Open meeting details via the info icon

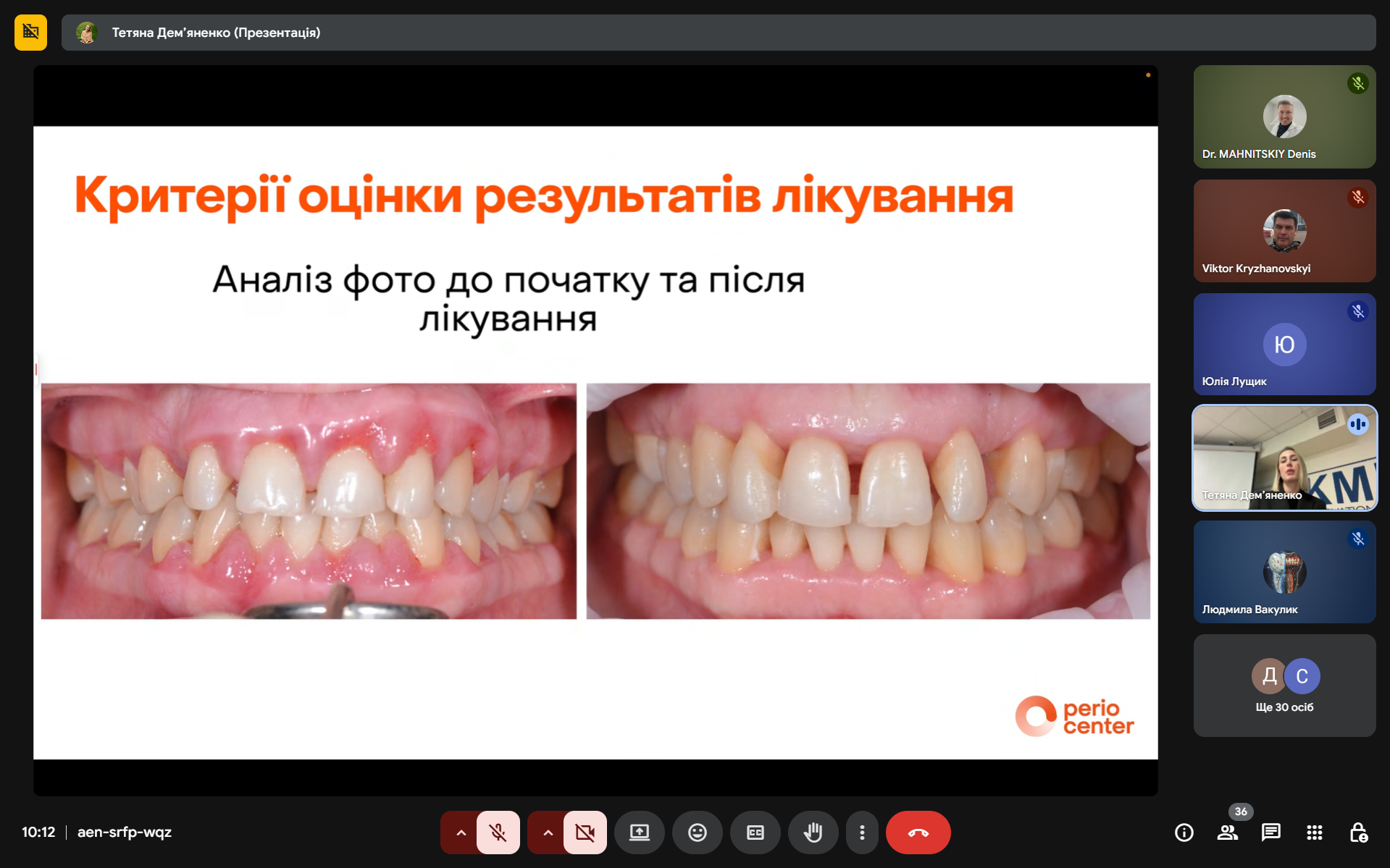pos(1184,833)
